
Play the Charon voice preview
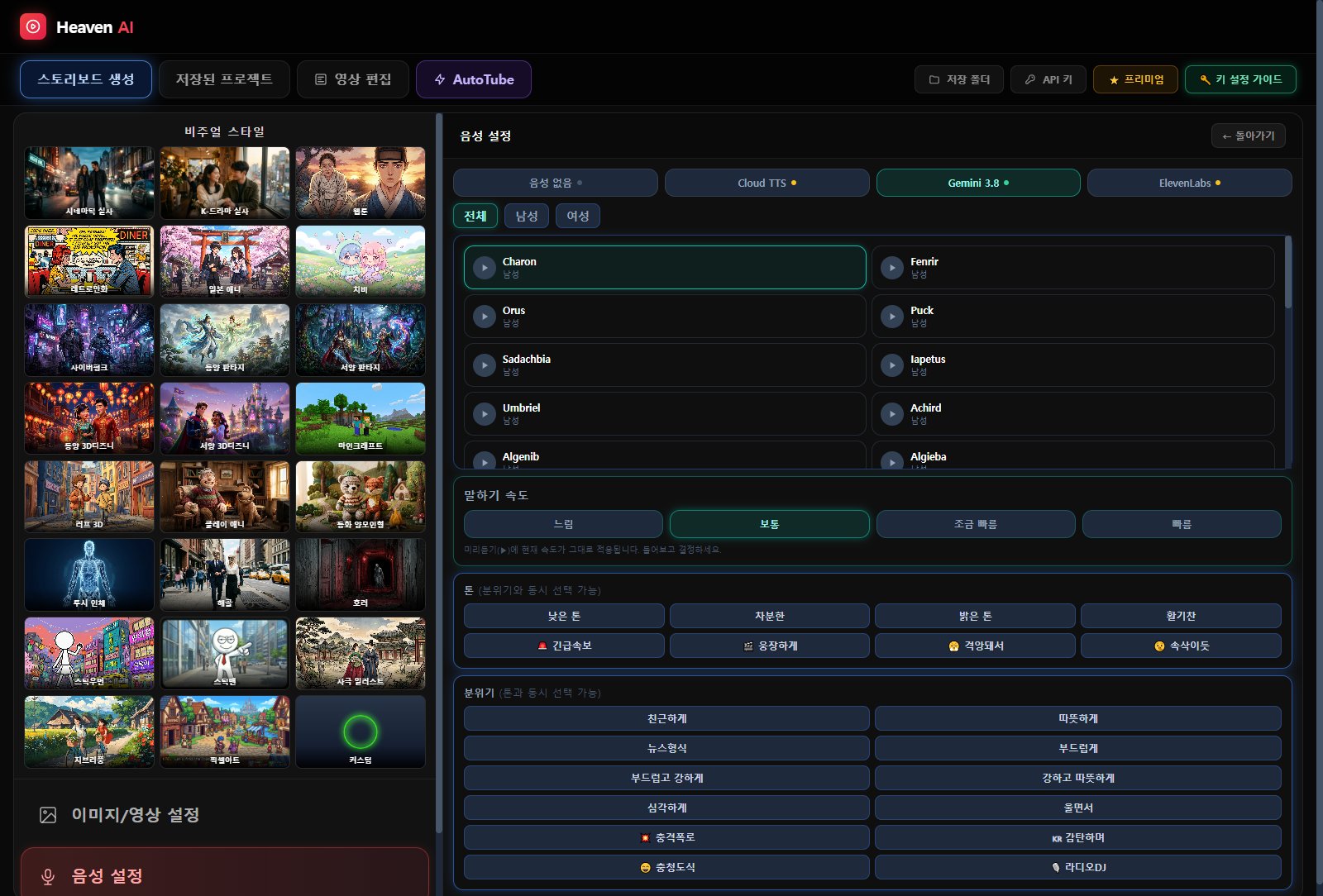485,268
